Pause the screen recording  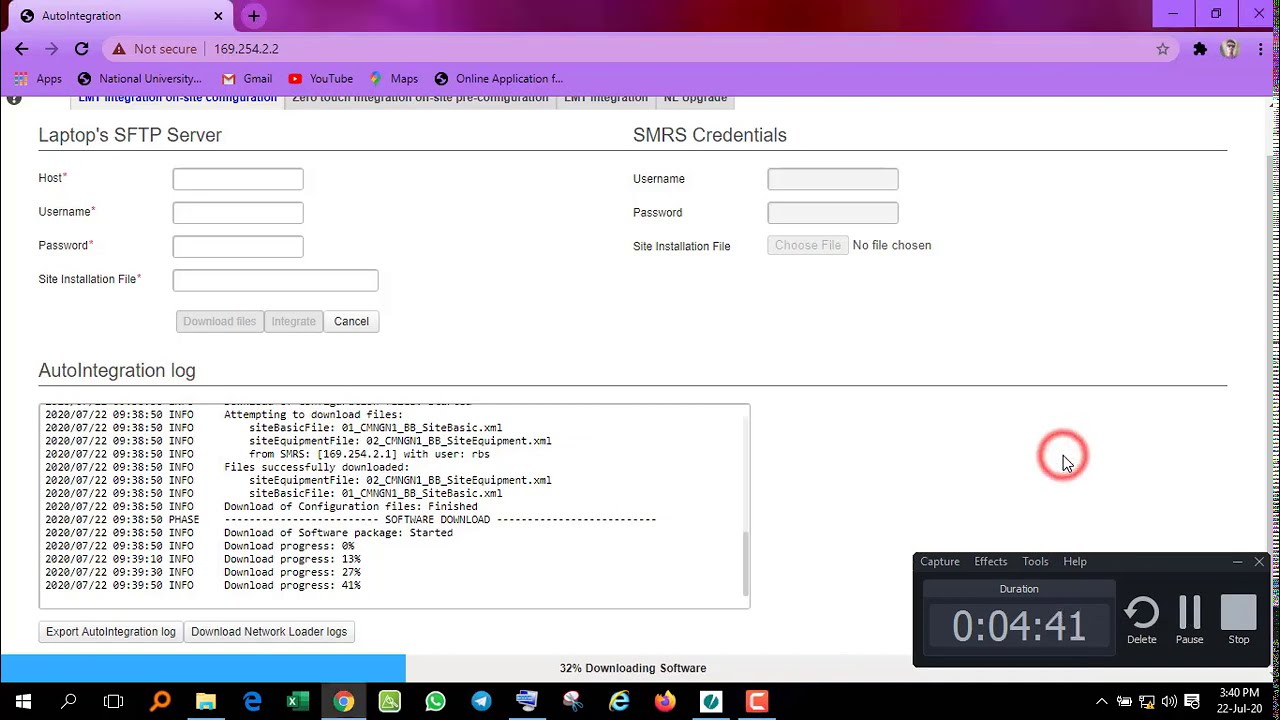(x=1189, y=621)
